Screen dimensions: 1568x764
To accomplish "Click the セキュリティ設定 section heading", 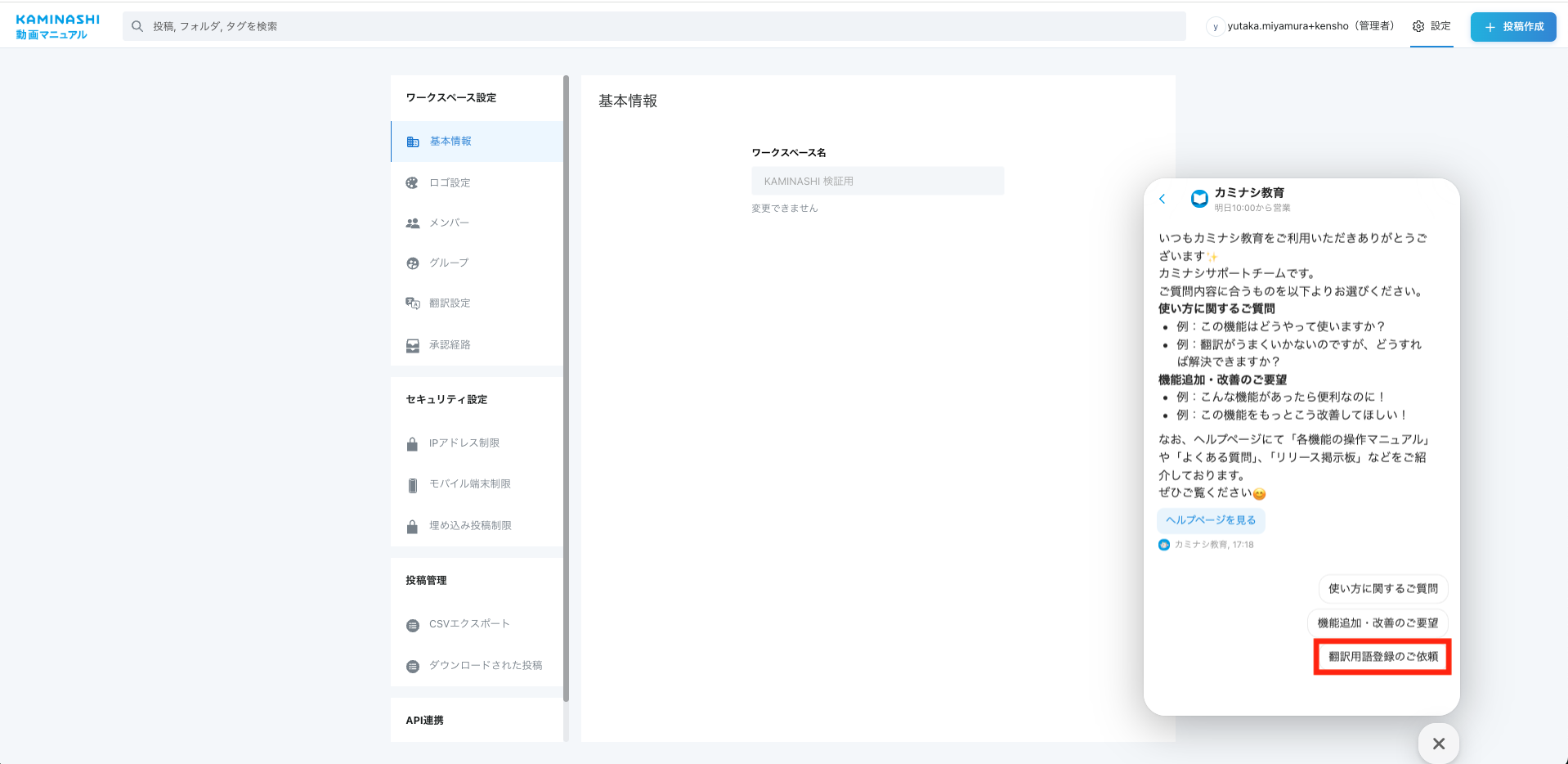I will (x=446, y=399).
